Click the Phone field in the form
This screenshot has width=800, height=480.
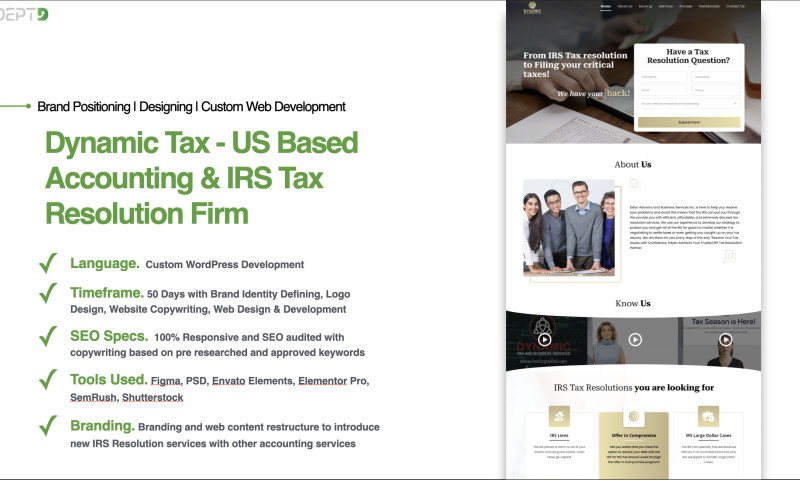[x=715, y=90]
